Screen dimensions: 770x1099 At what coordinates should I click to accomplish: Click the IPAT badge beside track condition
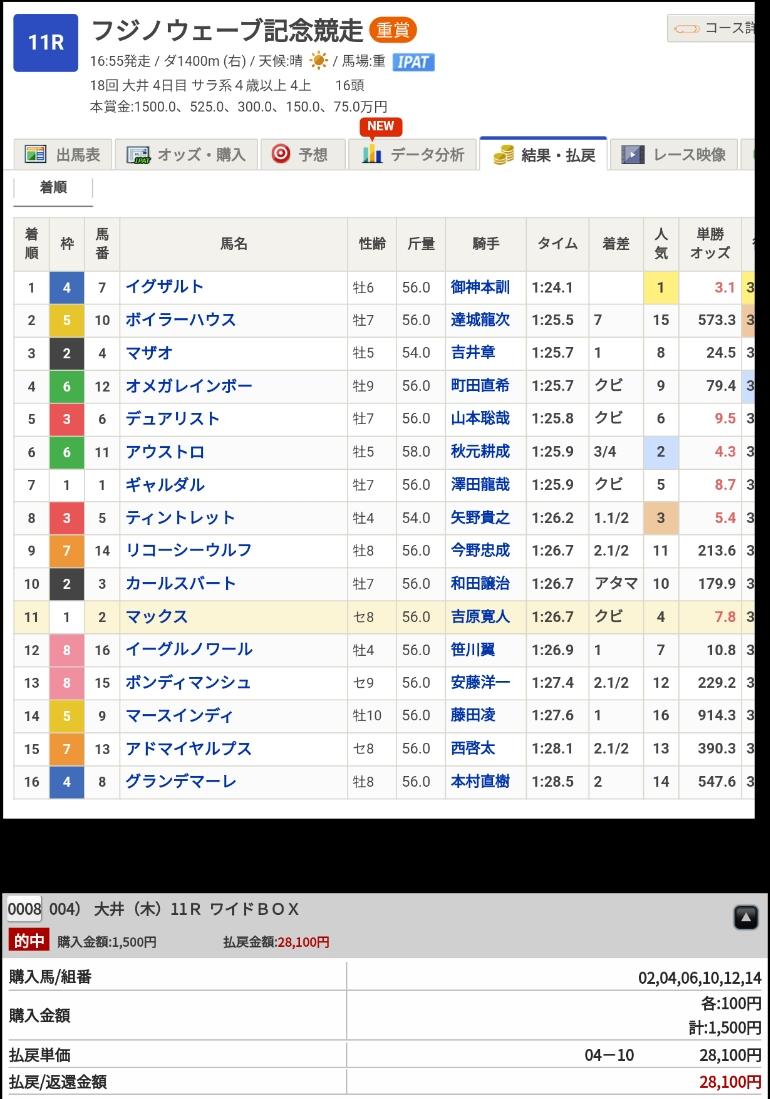point(412,62)
